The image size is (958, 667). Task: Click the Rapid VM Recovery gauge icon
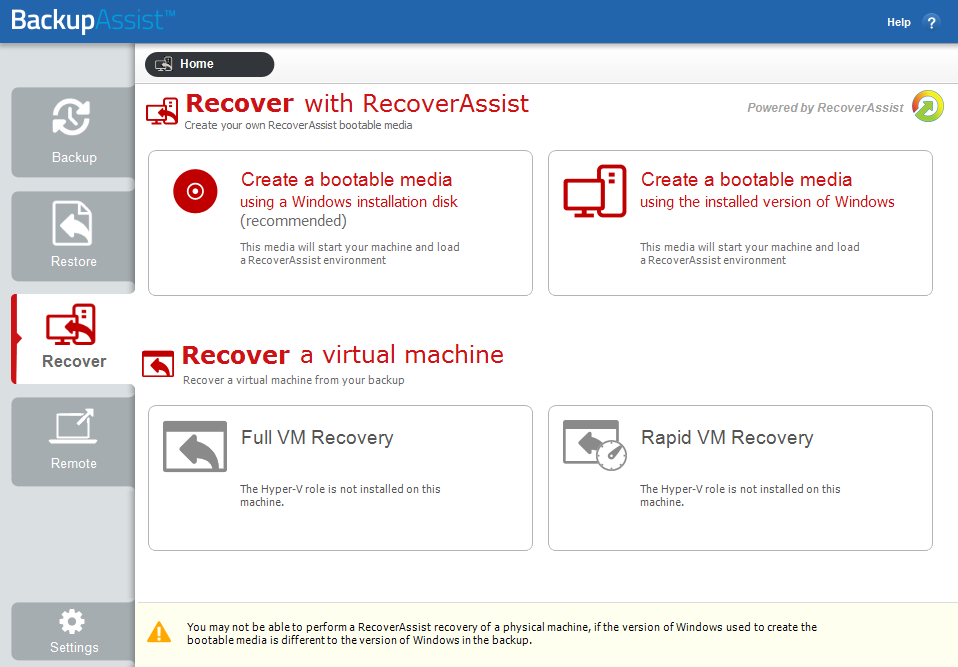595,445
